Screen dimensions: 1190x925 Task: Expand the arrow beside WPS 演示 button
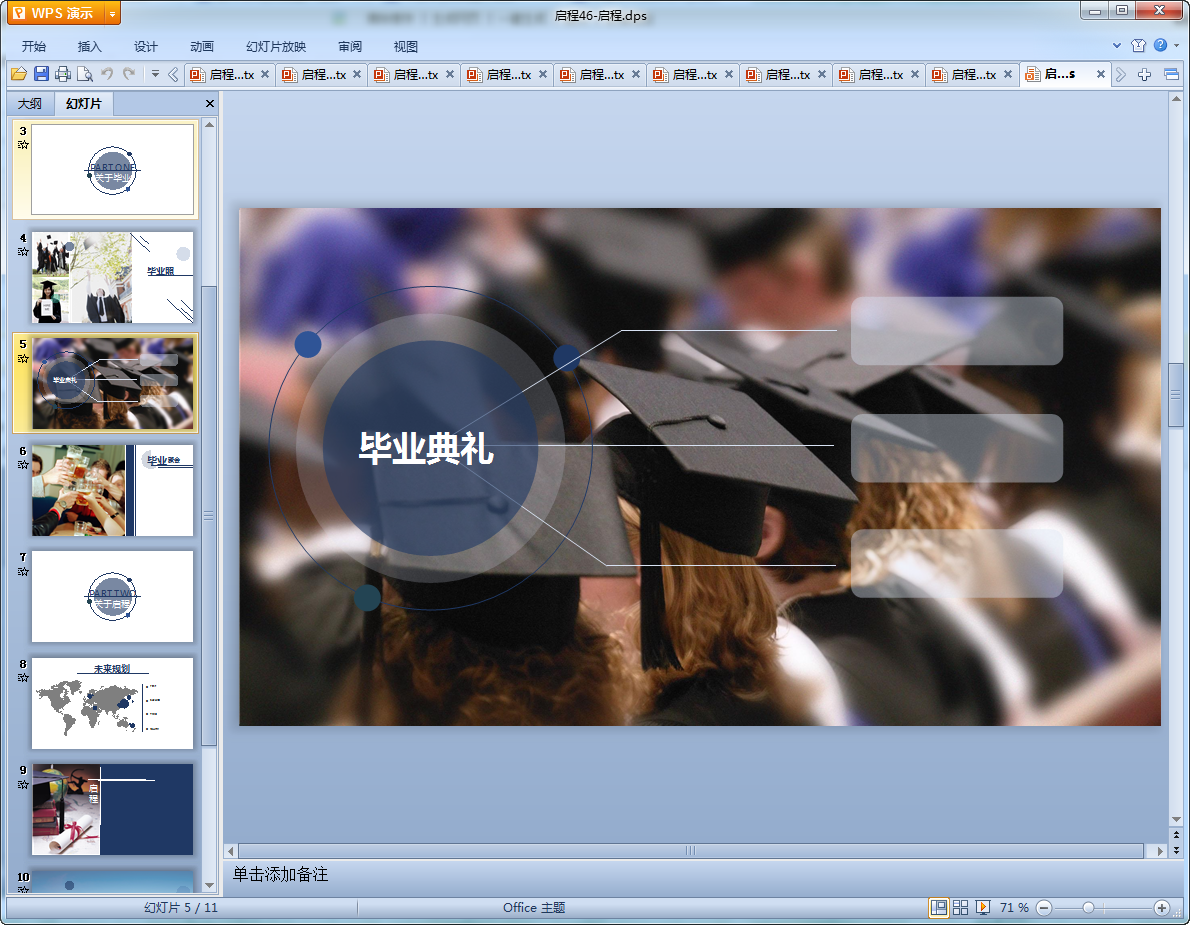click(x=112, y=13)
